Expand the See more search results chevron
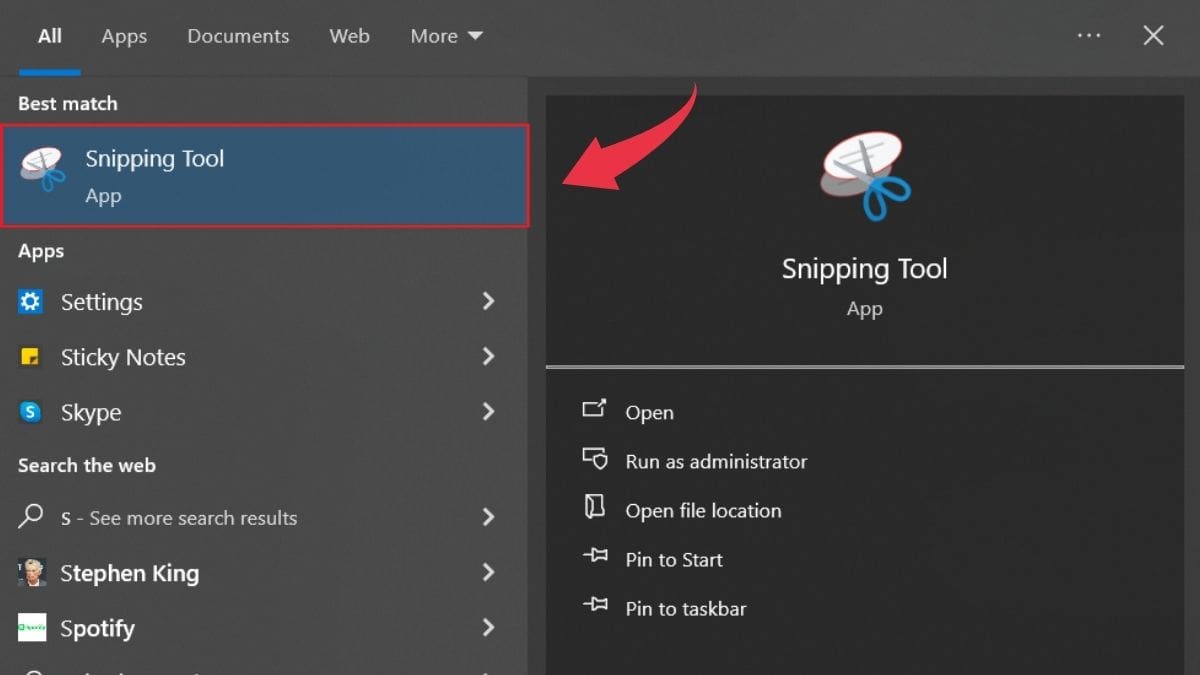Image resolution: width=1200 pixels, height=675 pixels. 488,517
